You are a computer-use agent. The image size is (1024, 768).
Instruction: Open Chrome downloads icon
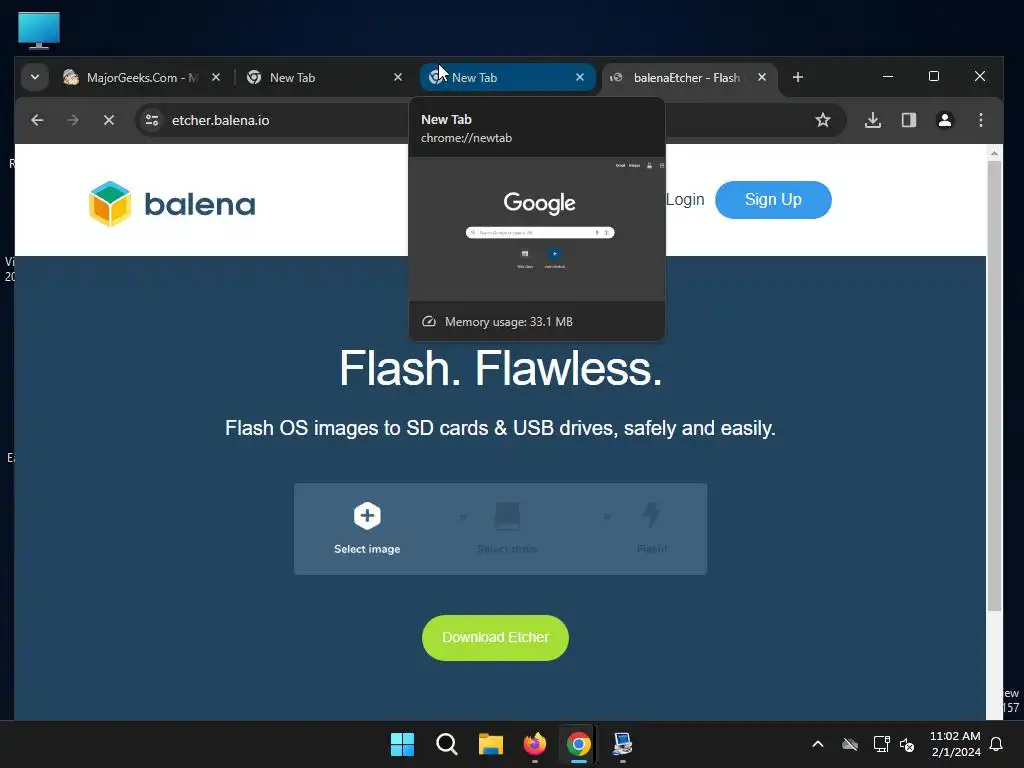[873, 120]
